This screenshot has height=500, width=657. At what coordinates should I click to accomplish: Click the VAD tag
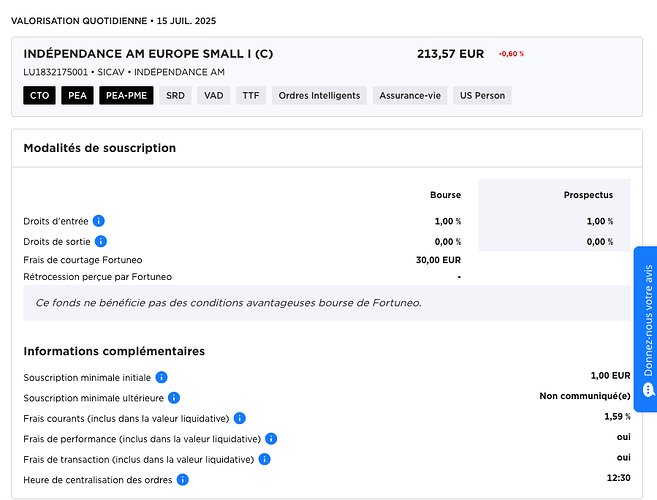click(214, 96)
